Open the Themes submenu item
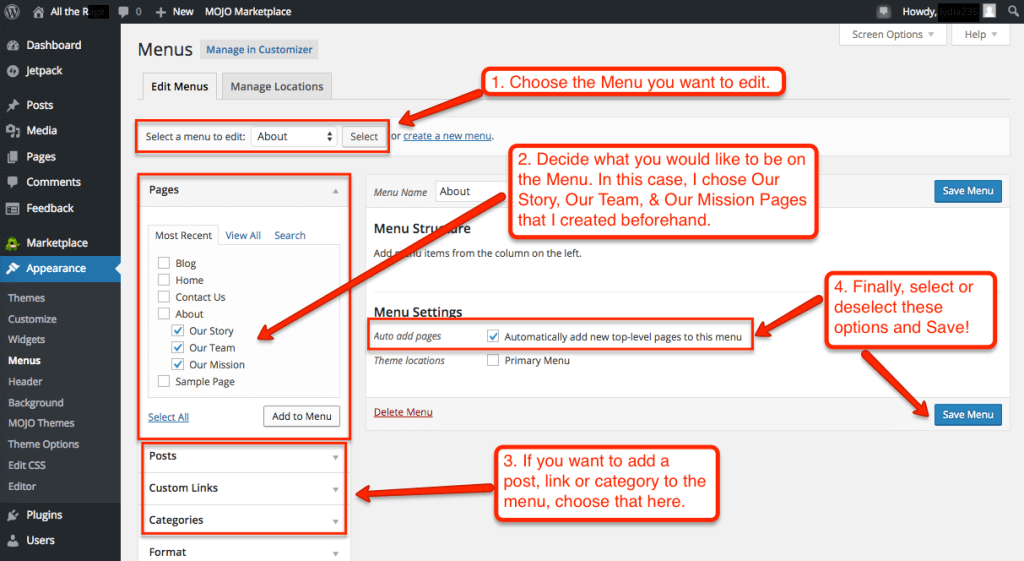1024x561 pixels. (x=26, y=298)
